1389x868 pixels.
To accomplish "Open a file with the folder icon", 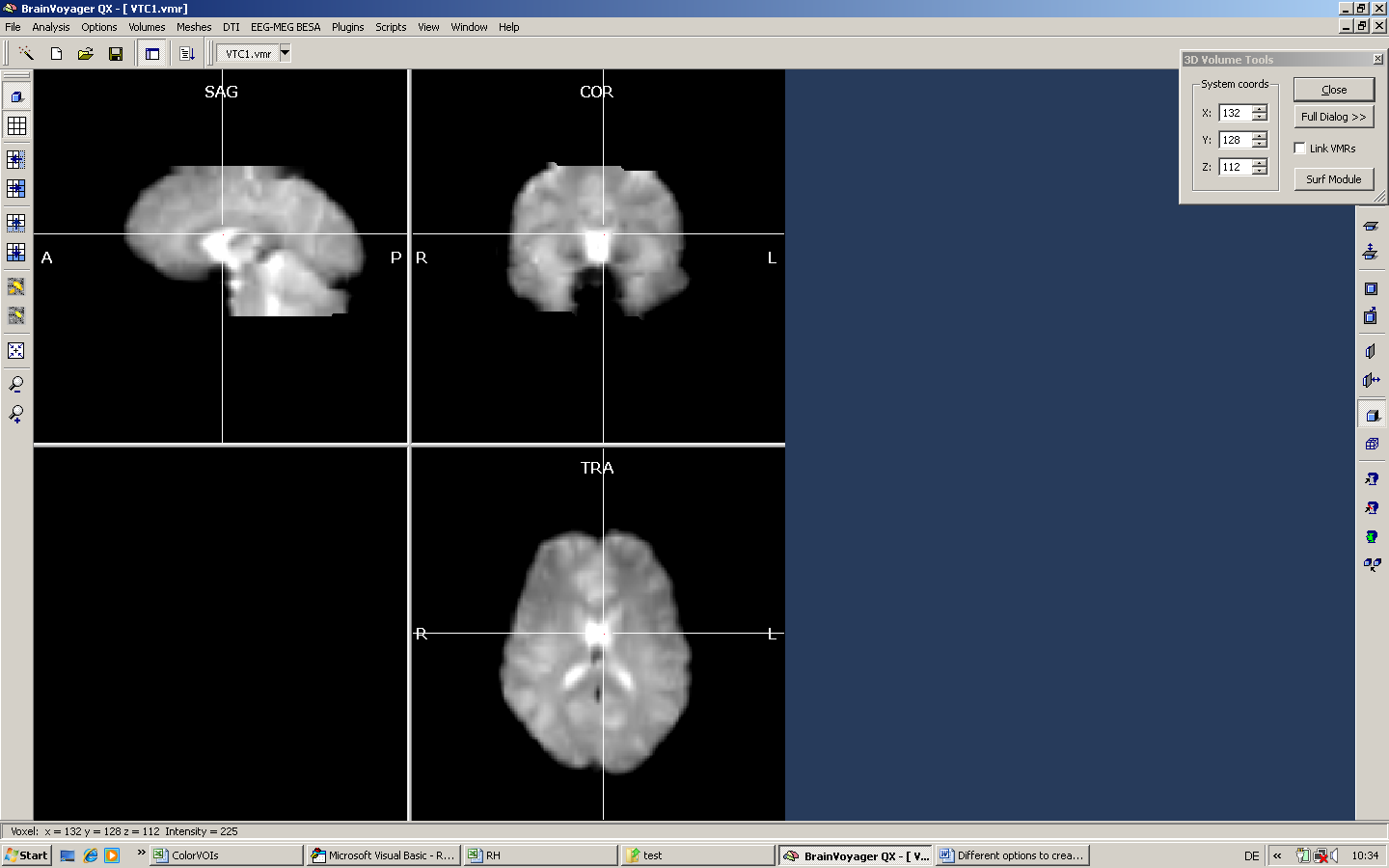I will (x=86, y=54).
